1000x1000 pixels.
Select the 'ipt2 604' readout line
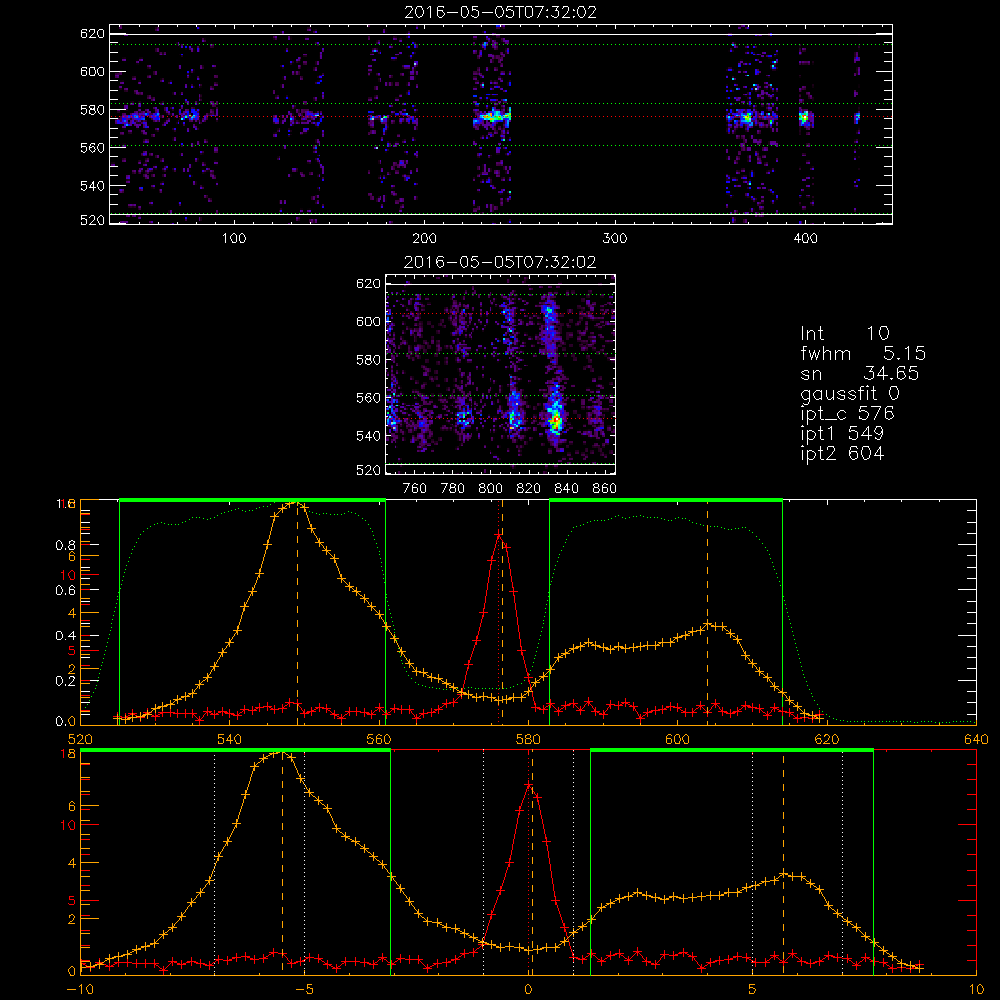pos(842,453)
